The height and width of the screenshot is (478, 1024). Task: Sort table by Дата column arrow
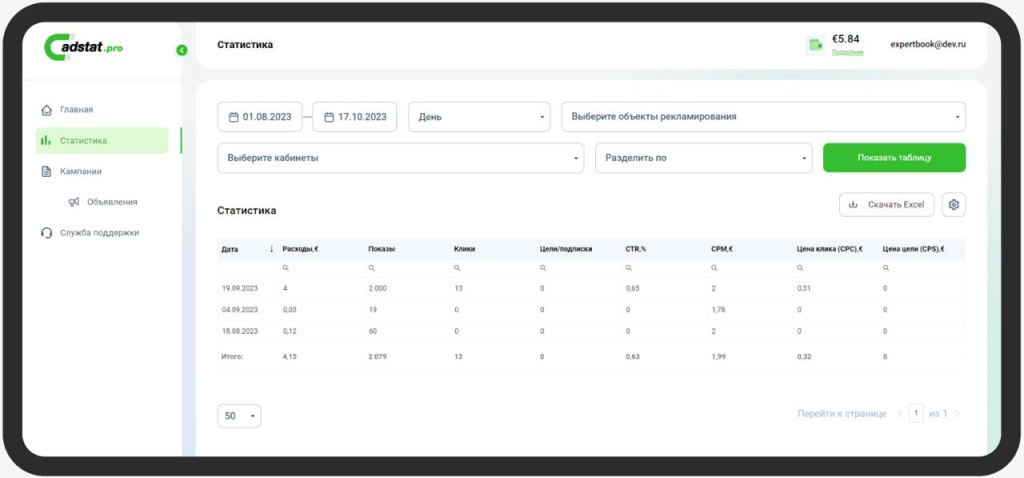[271, 249]
